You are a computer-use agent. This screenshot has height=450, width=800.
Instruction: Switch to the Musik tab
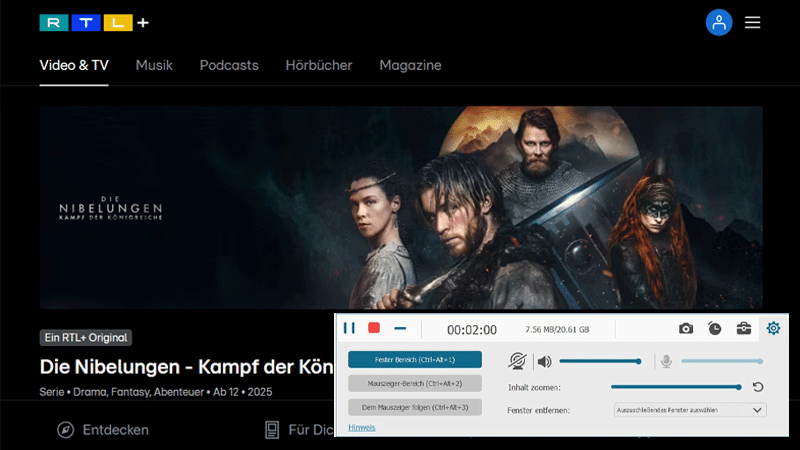(154, 65)
